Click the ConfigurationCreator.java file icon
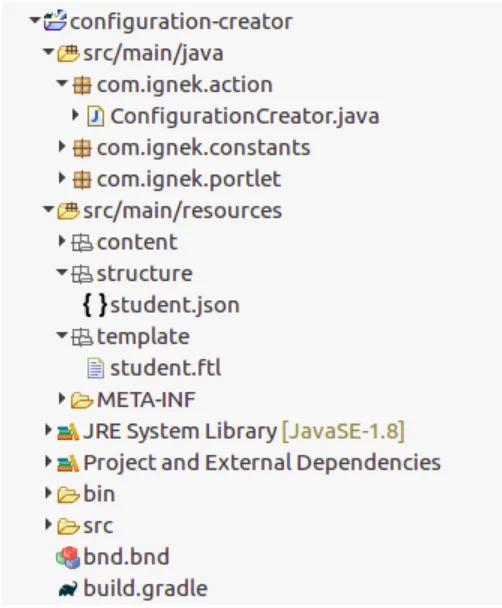The image size is (502, 608). (95, 116)
